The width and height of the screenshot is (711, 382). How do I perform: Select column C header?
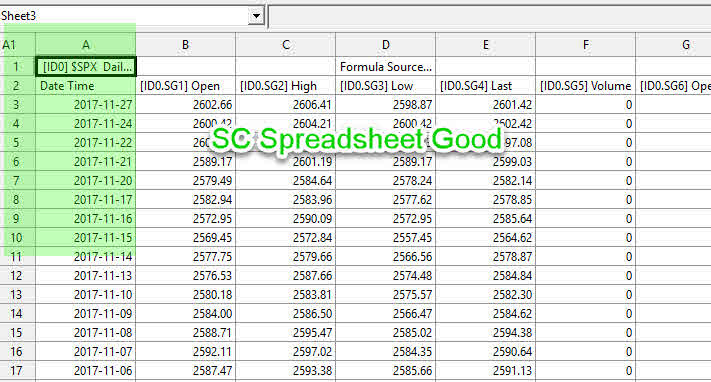pyautogui.click(x=286, y=45)
